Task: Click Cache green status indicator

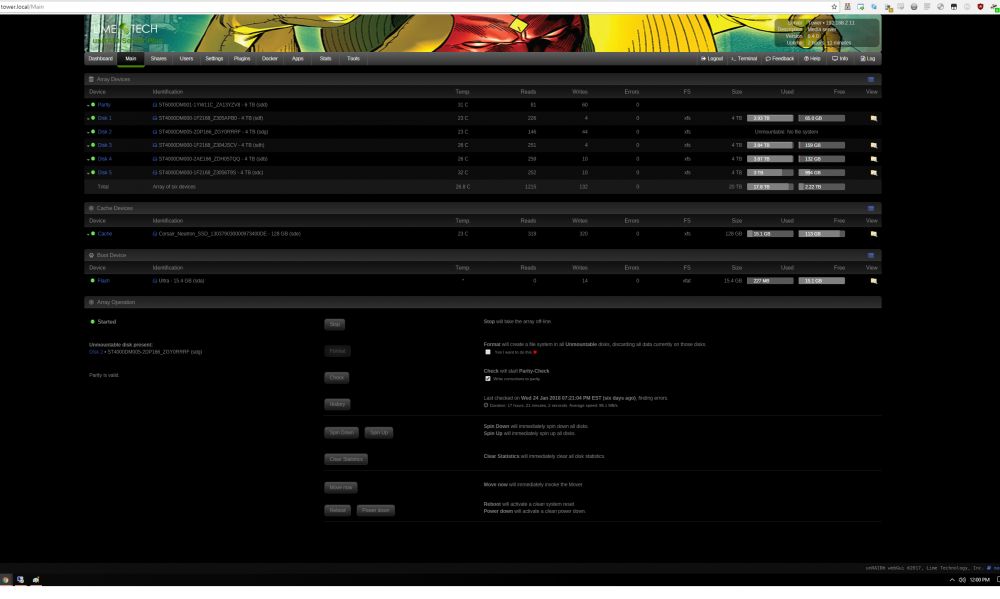Action: pos(93,234)
